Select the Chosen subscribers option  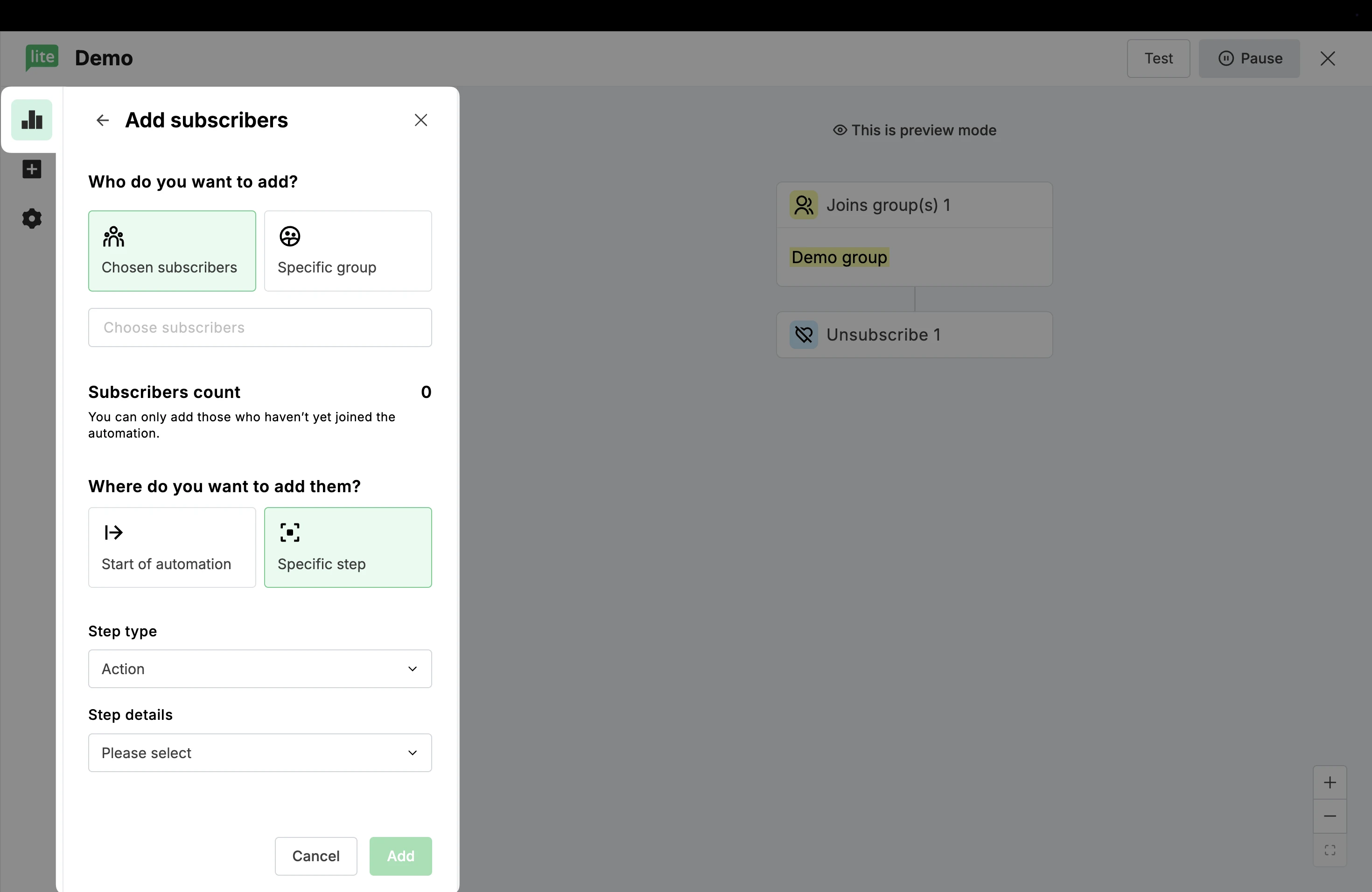pos(172,251)
